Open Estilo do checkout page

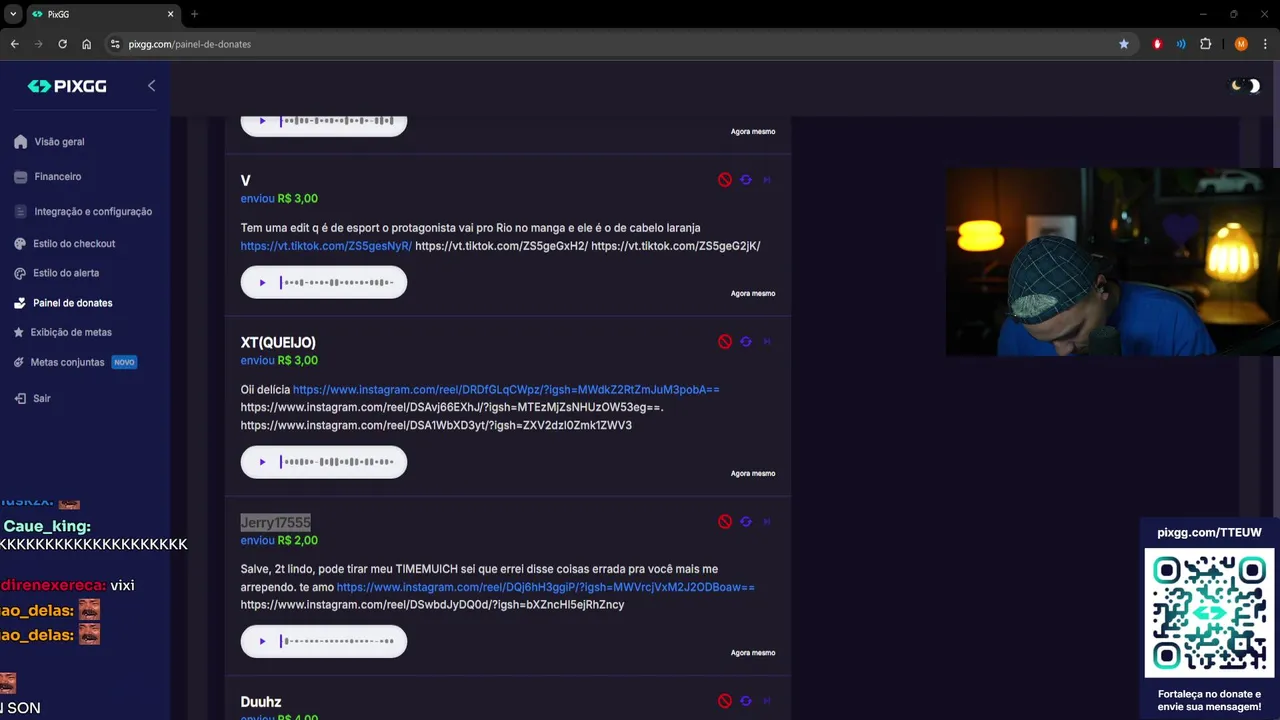click(x=74, y=244)
